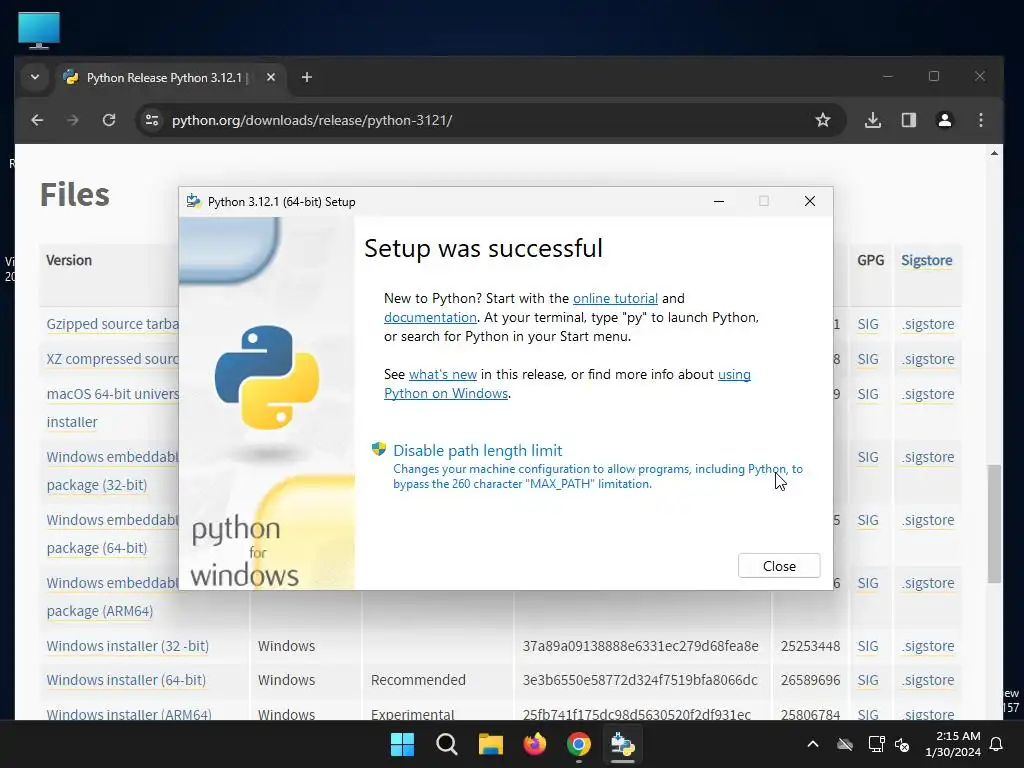
Task: Open taskbar Search icon
Action: (x=447, y=744)
